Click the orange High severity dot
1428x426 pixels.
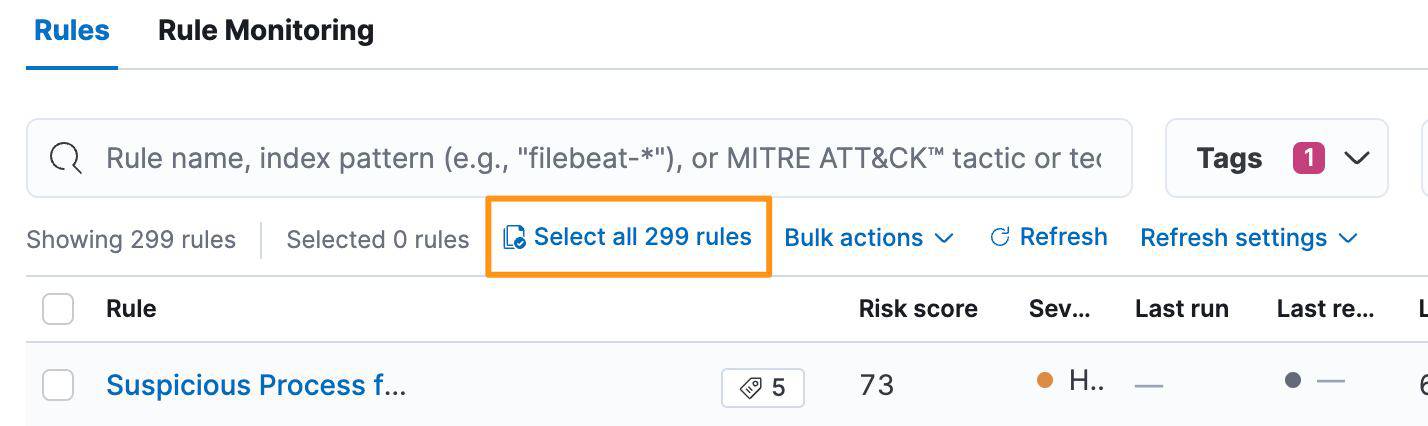point(1045,381)
